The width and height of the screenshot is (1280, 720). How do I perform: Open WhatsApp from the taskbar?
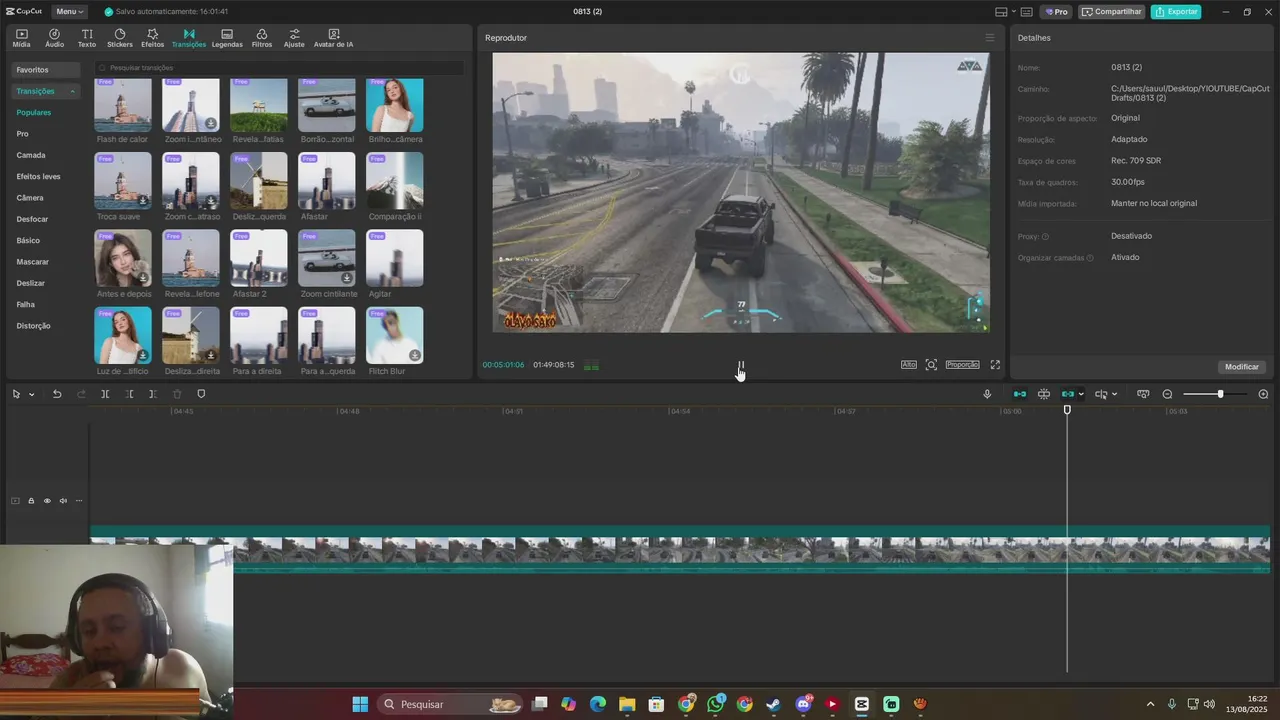(716, 704)
